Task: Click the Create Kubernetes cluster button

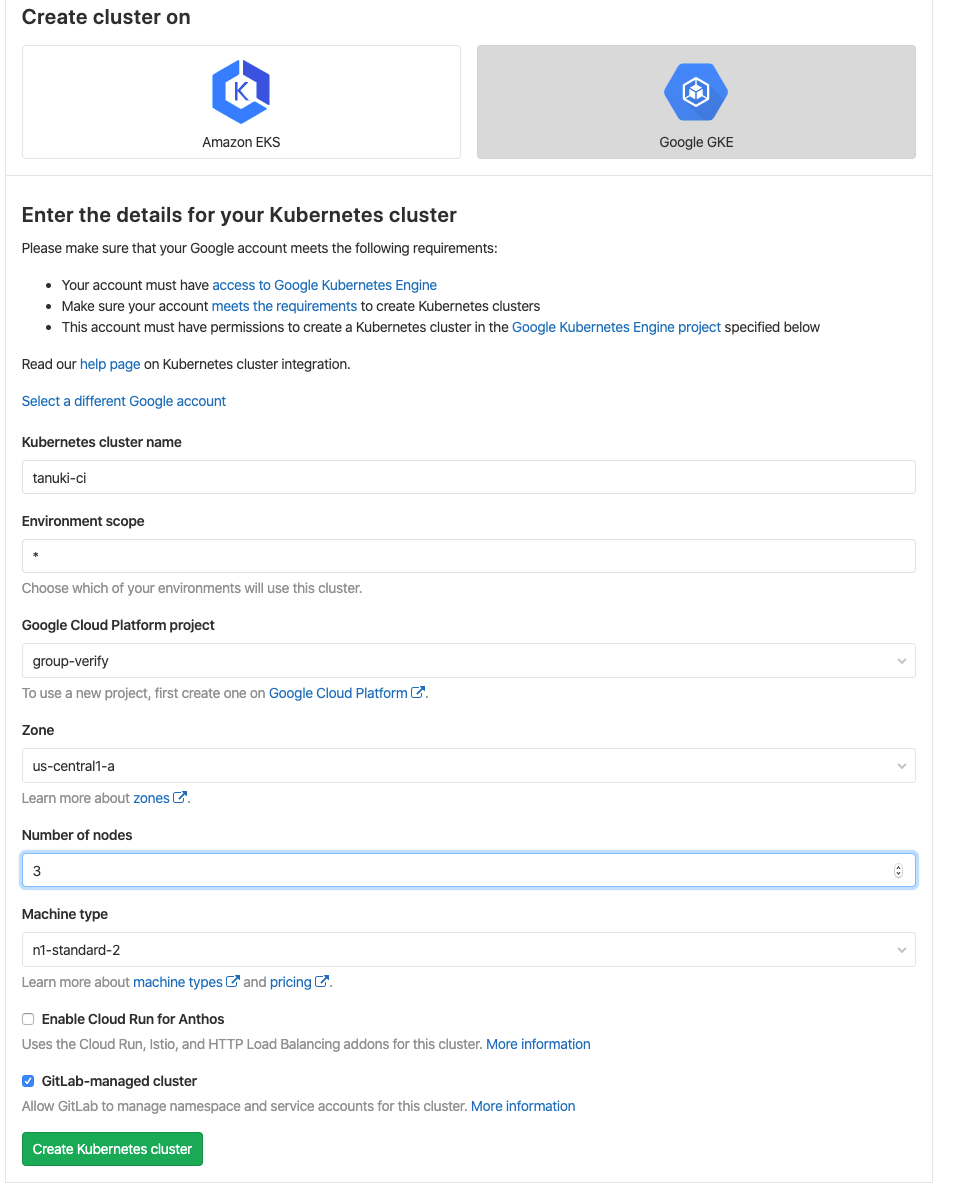Action: tap(112, 1149)
